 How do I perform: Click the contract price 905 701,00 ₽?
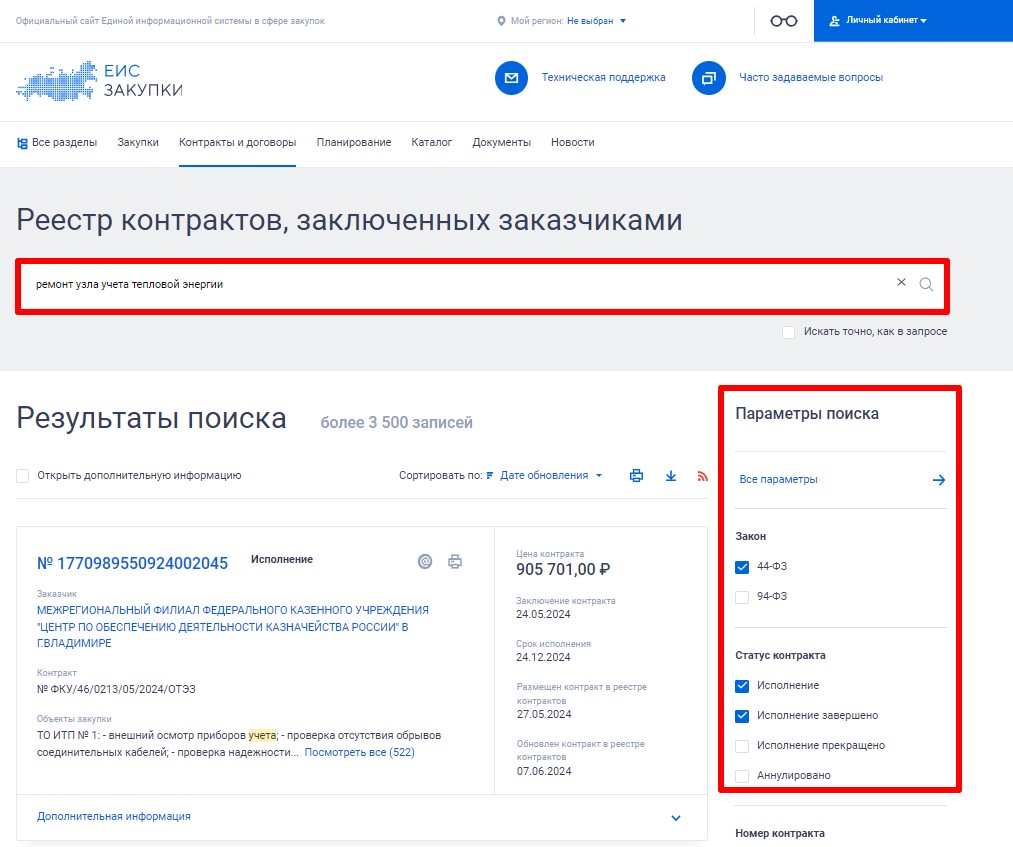[563, 569]
